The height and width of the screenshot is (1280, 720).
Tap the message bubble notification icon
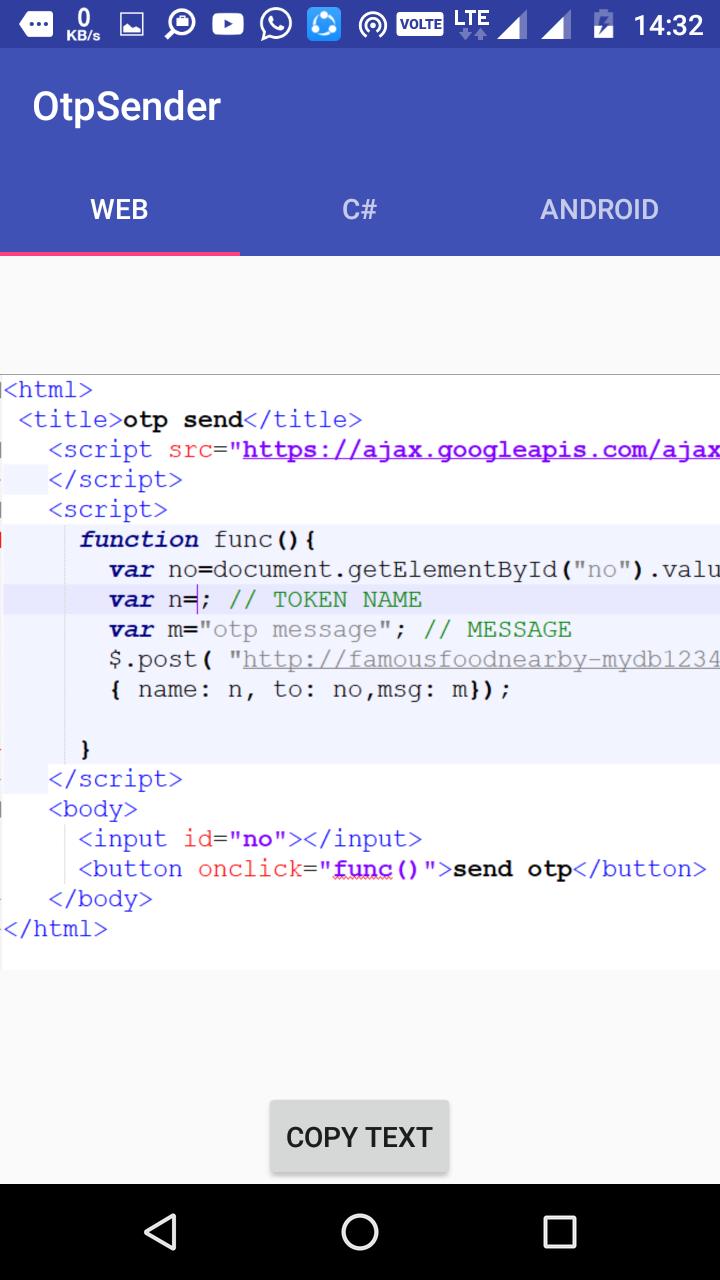tap(36, 24)
